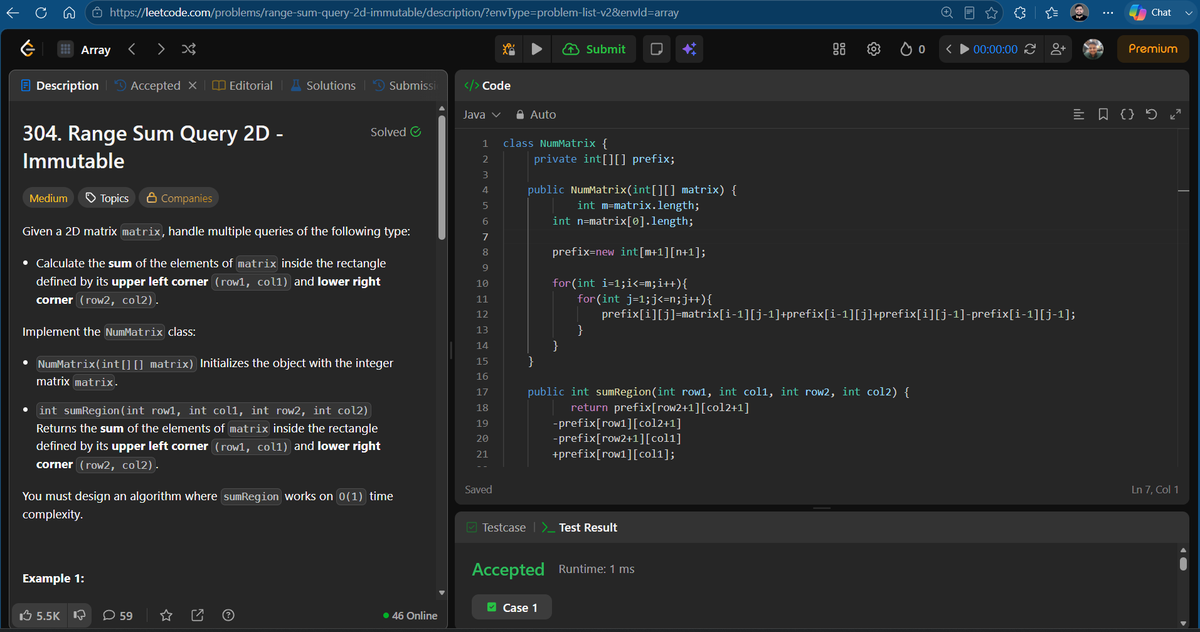The image size is (1200, 632).
Task: Expand the code editor to fullscreen
Action: click(1175, 114)
